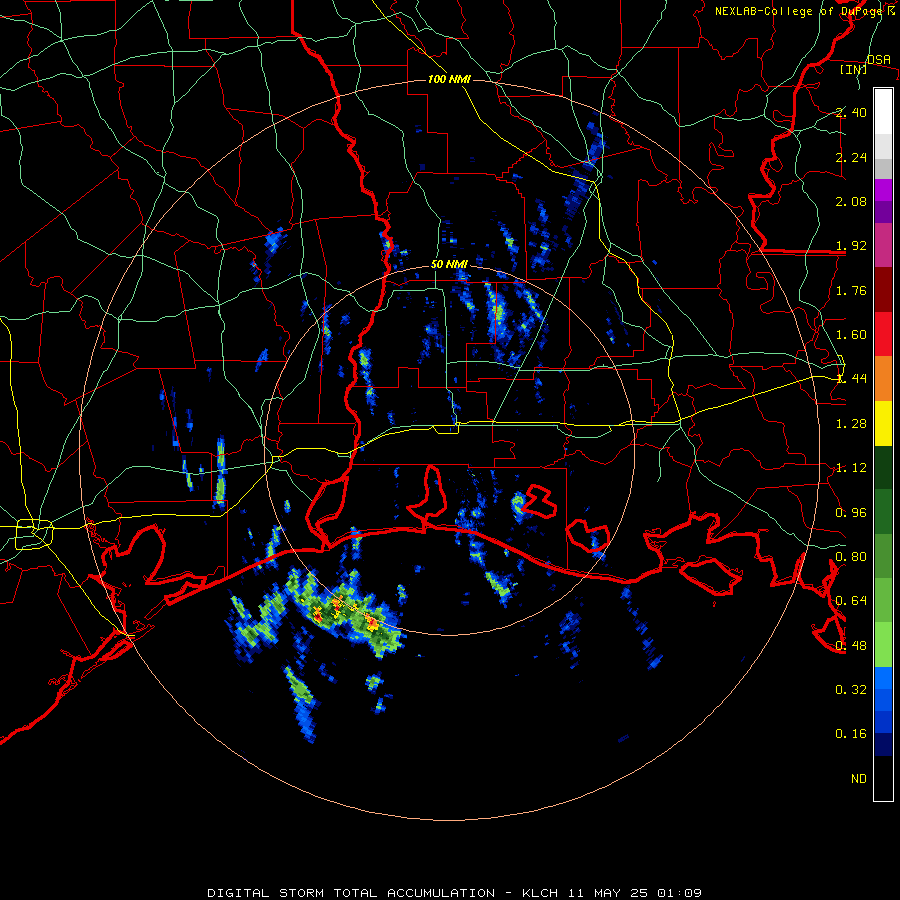Click the Digital Storm Total Accumulation caption
The height and width of the screenshot is (900, 900).
point(454,893)
